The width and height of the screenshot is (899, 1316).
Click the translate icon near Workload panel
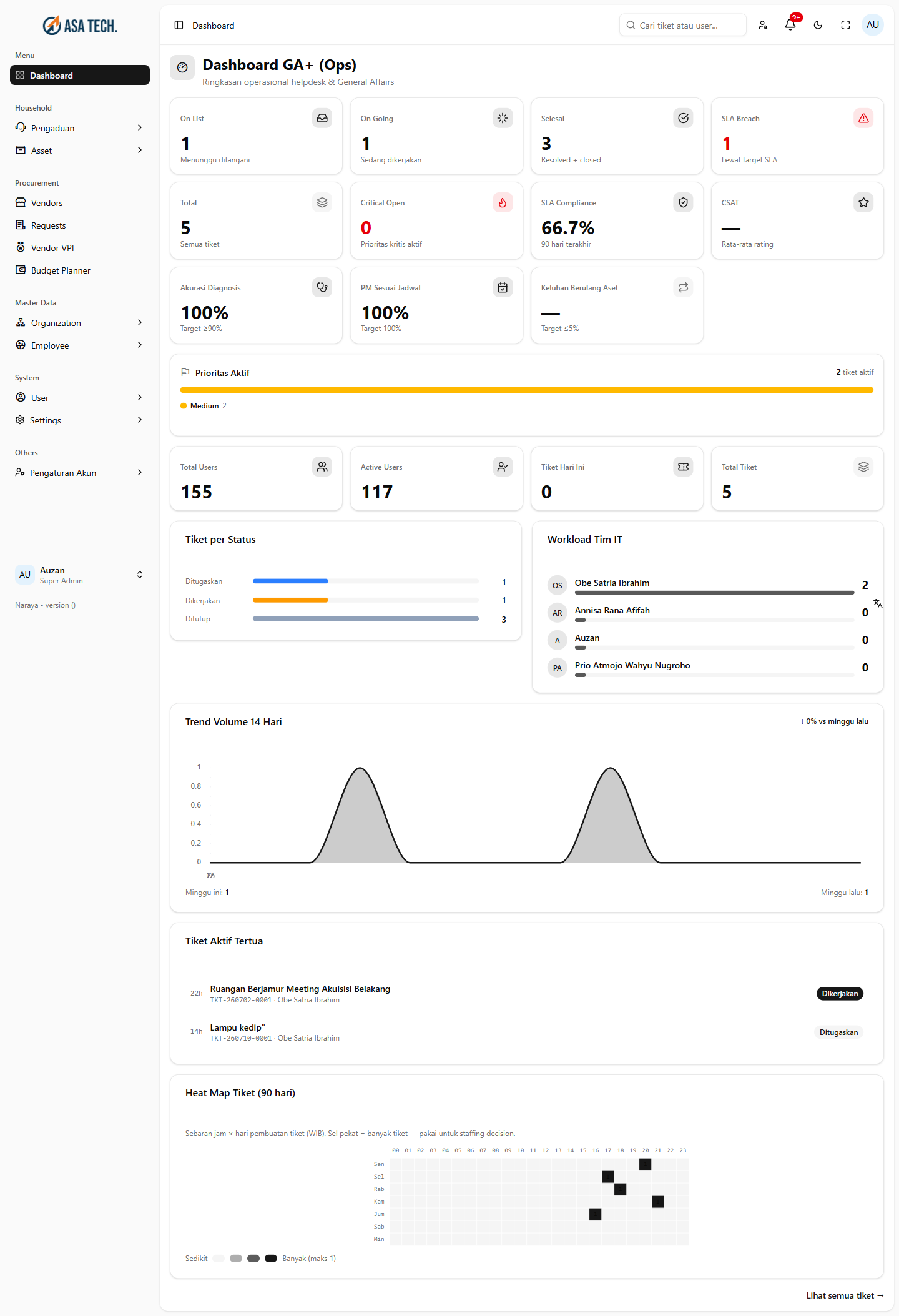tap(878, 603)
